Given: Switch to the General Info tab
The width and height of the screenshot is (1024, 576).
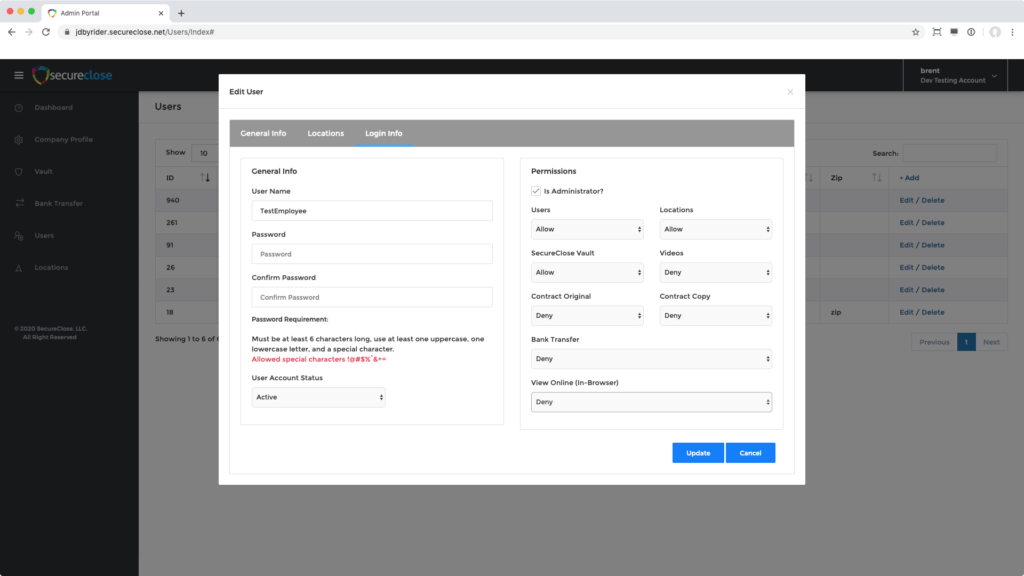Looking at the screenshot, I should click(263, 133).
